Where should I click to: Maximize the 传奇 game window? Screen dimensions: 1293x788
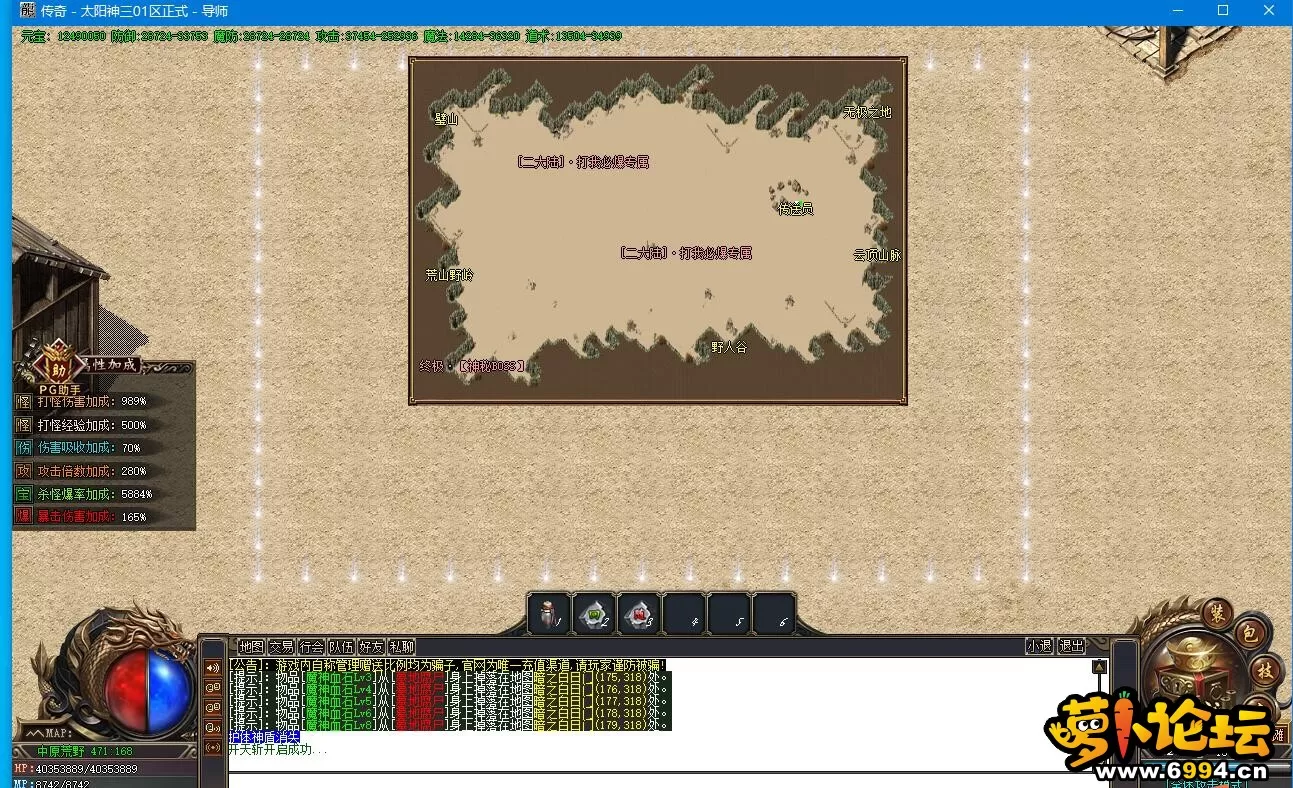[1222, 11]
